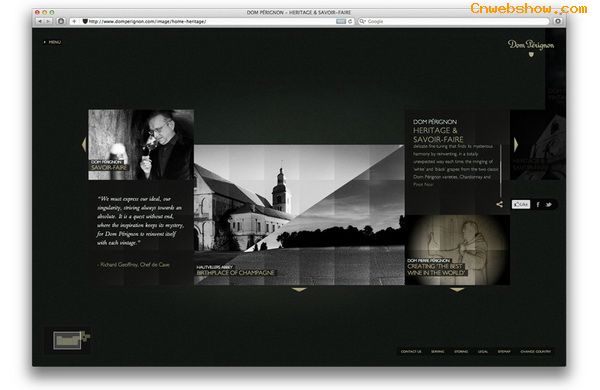Advance carousel with right arrow
This screenshot has width=600, height=390.
516,144
